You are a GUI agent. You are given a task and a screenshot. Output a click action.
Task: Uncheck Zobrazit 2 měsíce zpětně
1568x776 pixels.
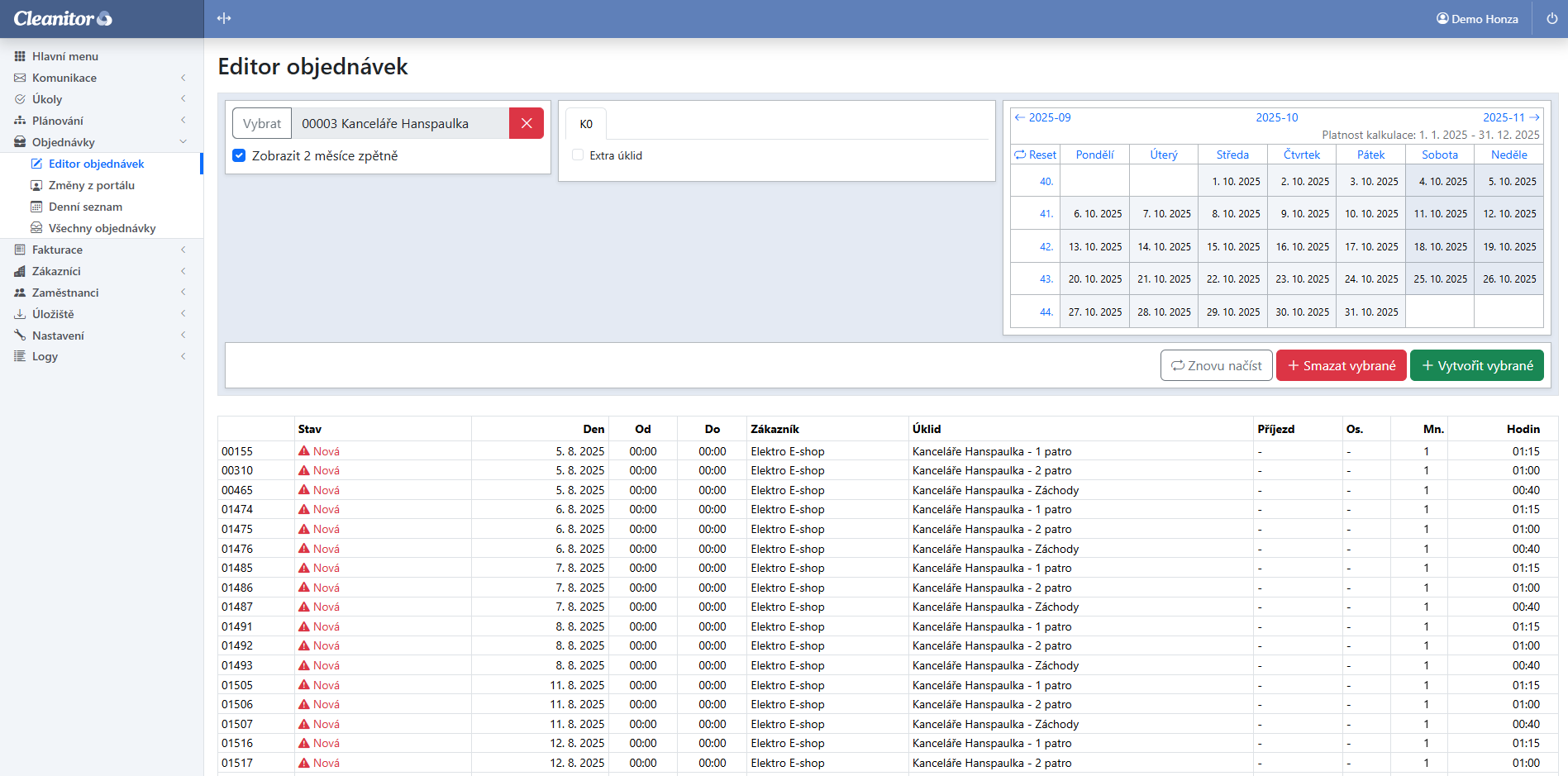point(239,155)
